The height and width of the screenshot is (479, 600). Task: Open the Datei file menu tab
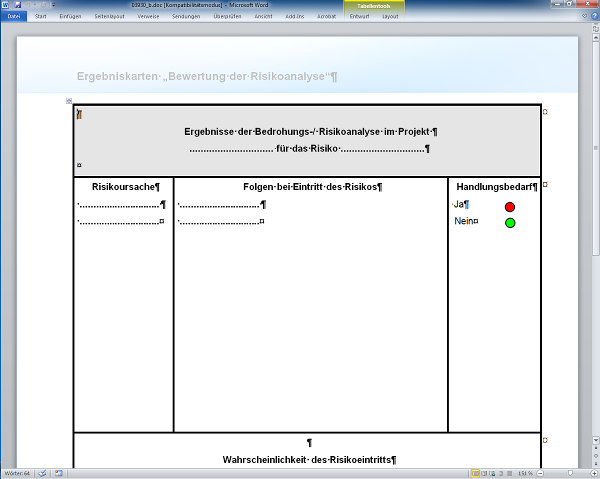click(14, 16)
